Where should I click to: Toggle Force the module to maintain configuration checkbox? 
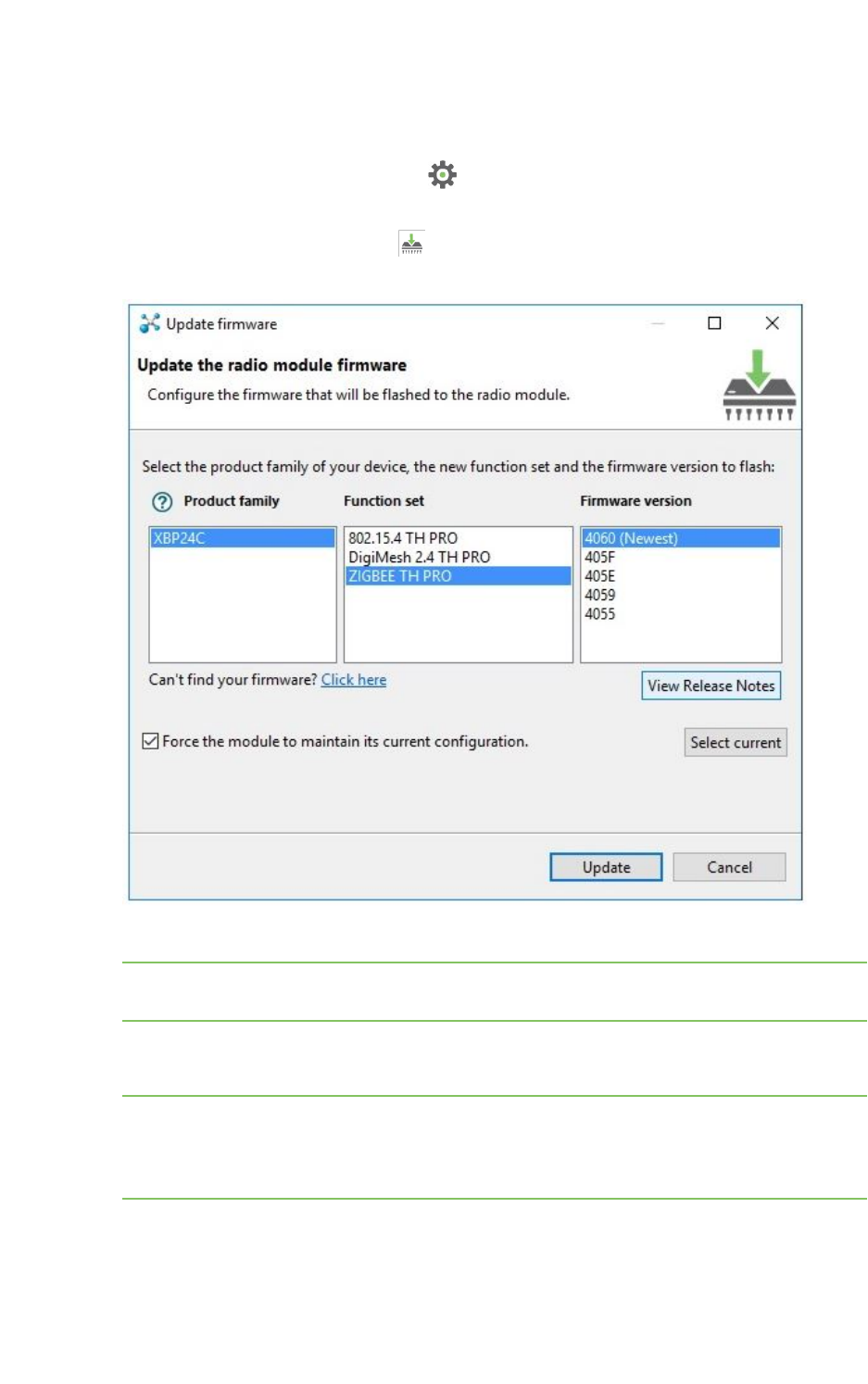[x=150, y=741]
